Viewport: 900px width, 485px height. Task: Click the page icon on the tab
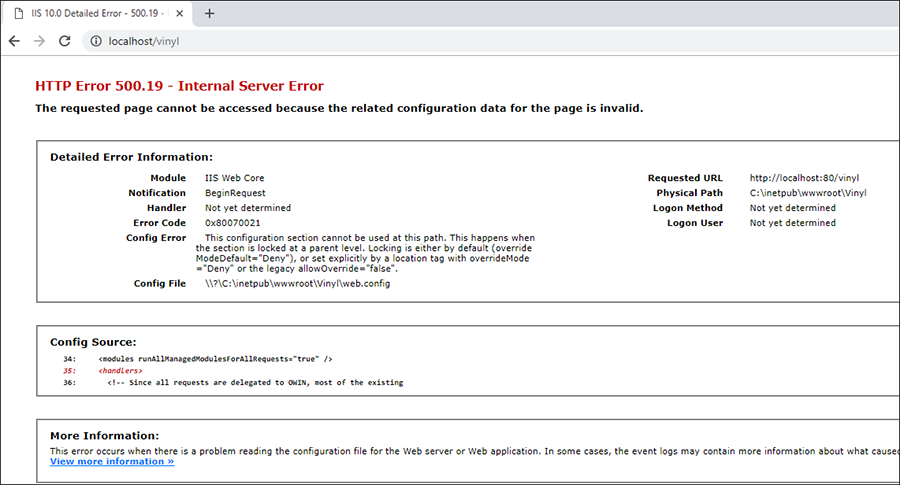(19, 13)
